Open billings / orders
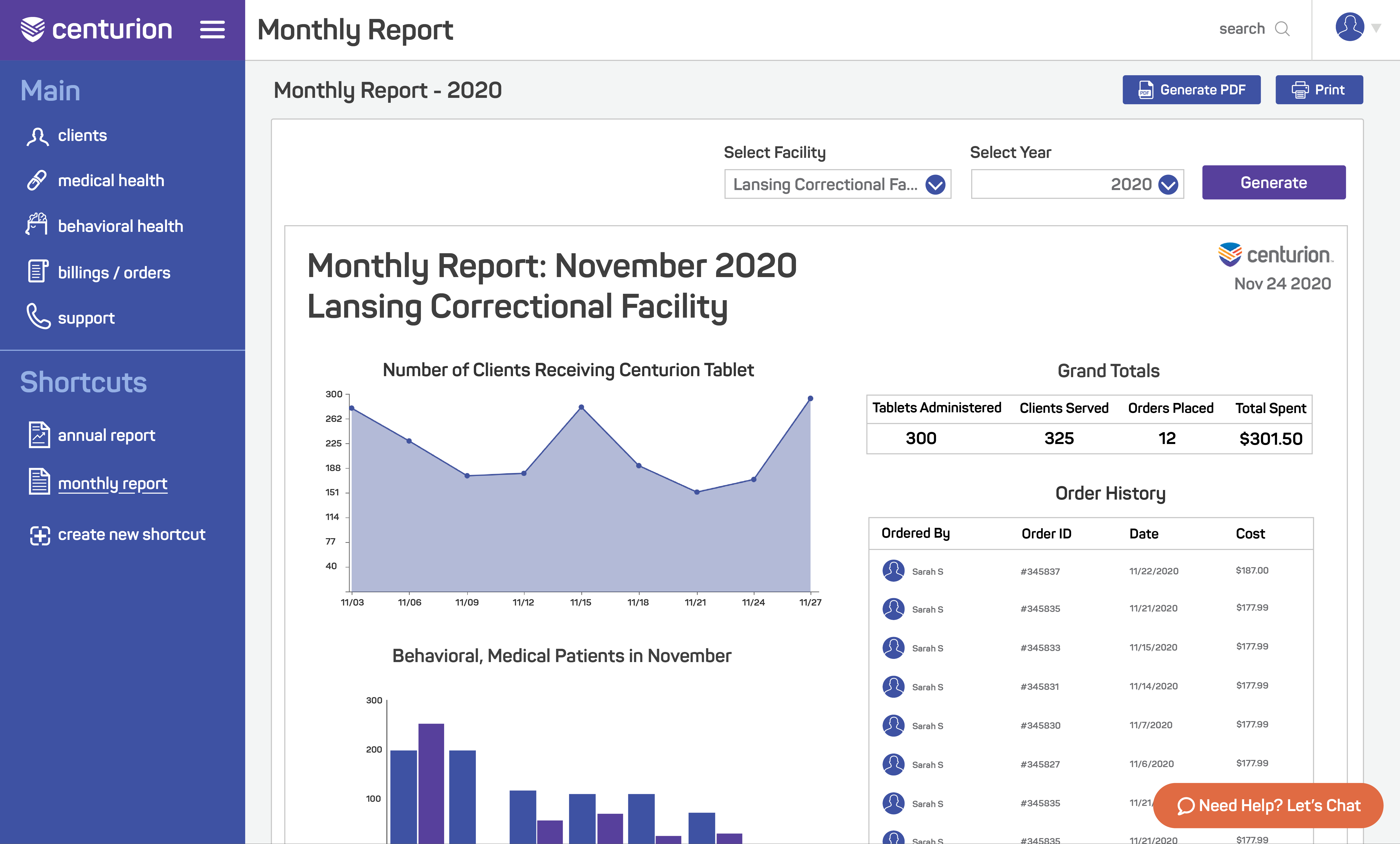Image resolution: width=1400 pixels, height=844 pixels. [114, 273]
